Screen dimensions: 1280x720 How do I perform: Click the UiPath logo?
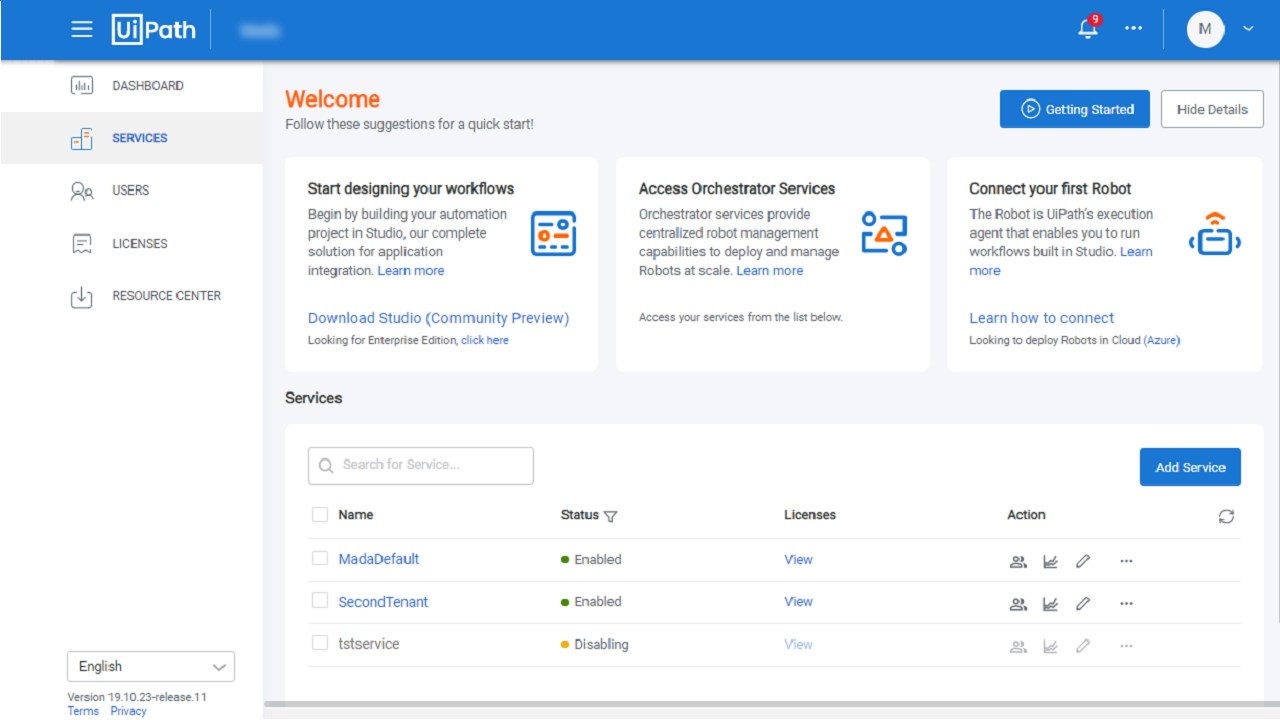(153, 29)
